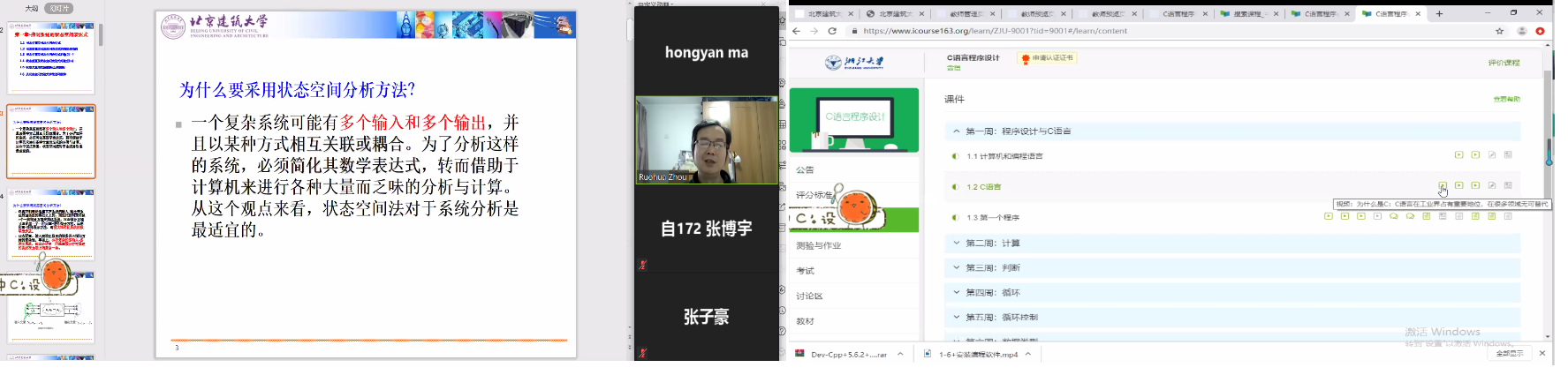This screenshot has width=1568, height=375.
Task: Open last document icon in 1.2 C语言 row
Action: (x=1508, y=185)
